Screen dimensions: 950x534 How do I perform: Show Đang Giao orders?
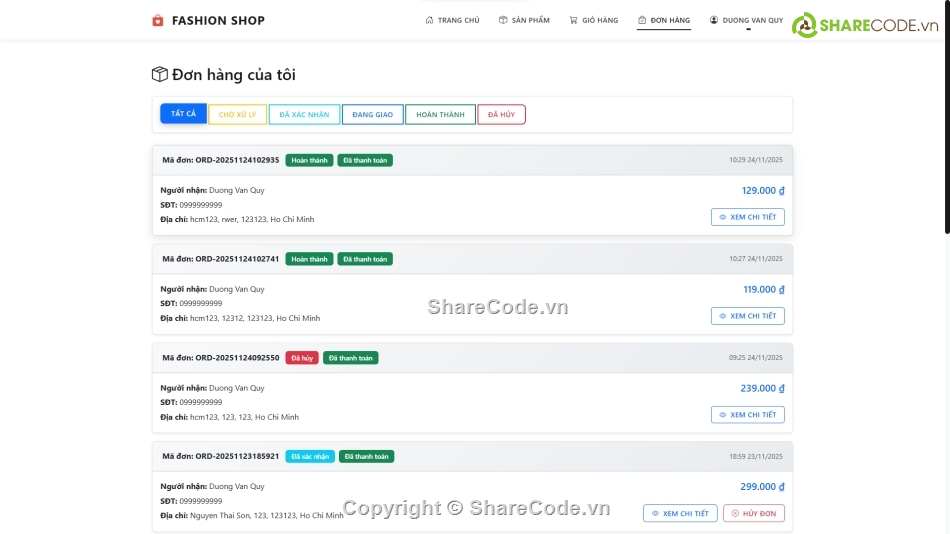[x=373, y=115]
